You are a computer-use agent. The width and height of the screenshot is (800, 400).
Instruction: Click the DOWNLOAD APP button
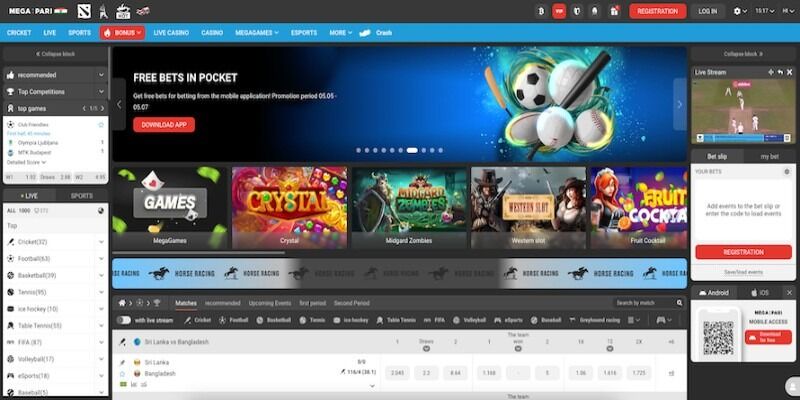[x=164, y=124]
